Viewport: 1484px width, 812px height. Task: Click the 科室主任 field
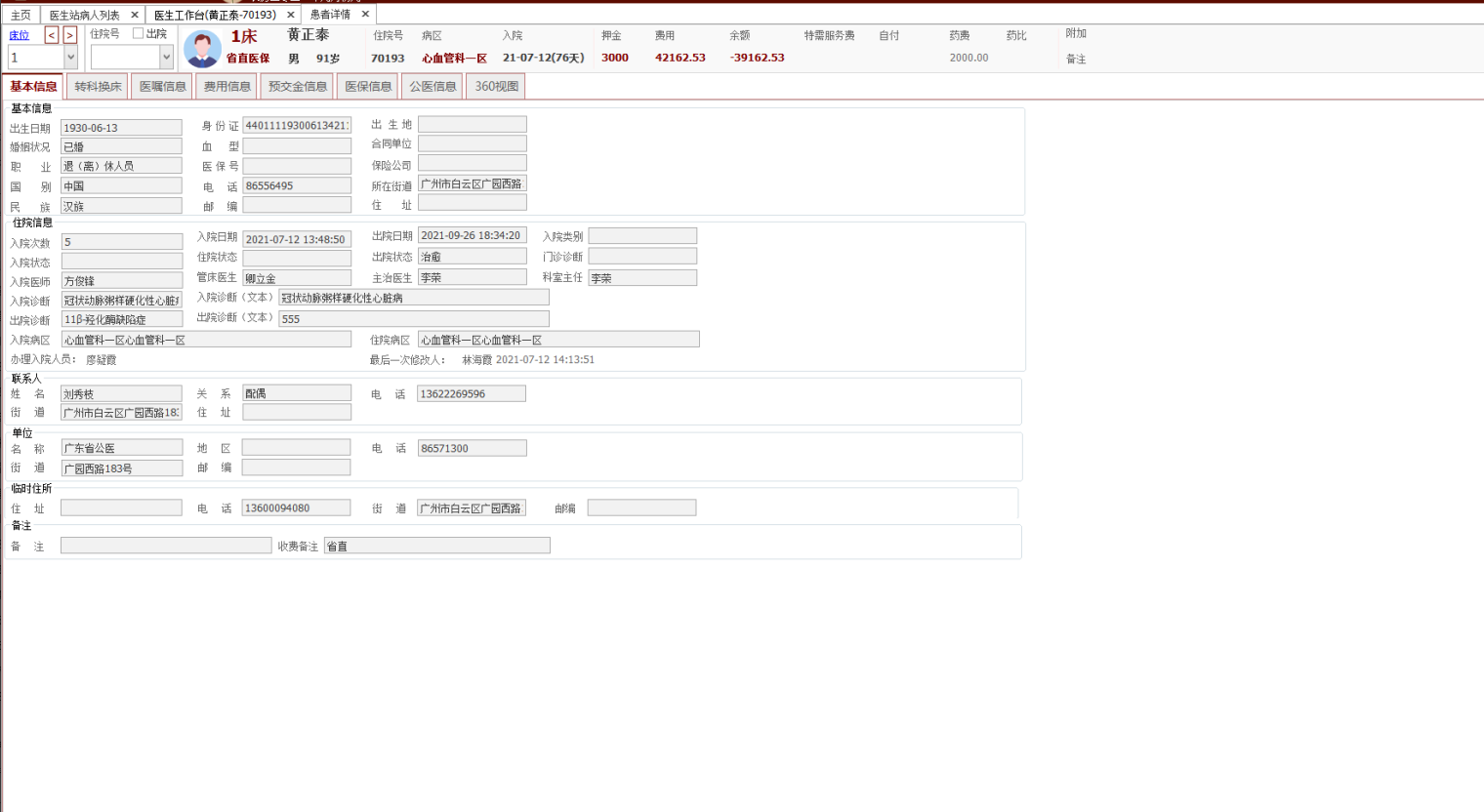642,278
